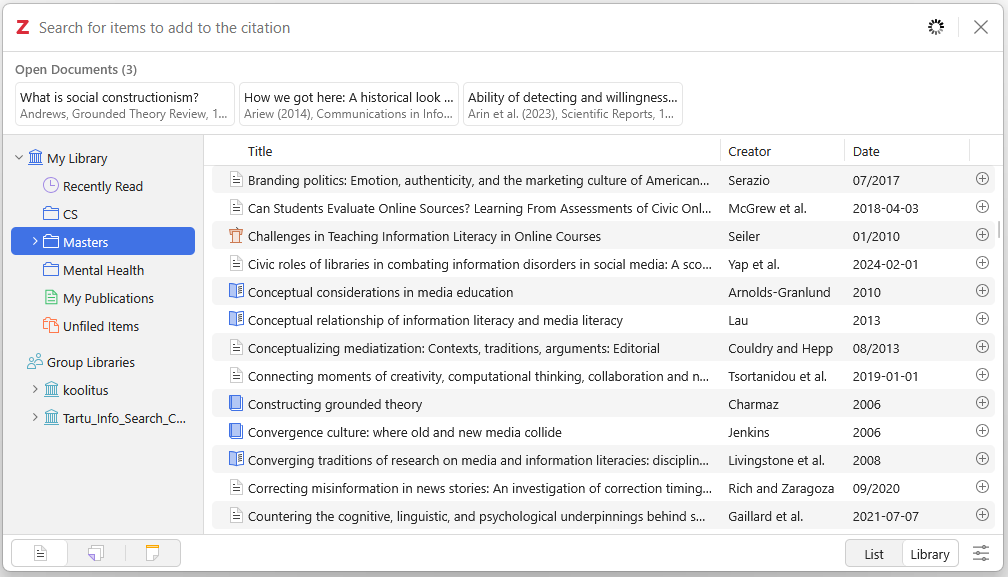Add Rich and Zaragoza item plus icon
Screen dimensions: 1008x577
pyautogui.click(x=982, y=486)
